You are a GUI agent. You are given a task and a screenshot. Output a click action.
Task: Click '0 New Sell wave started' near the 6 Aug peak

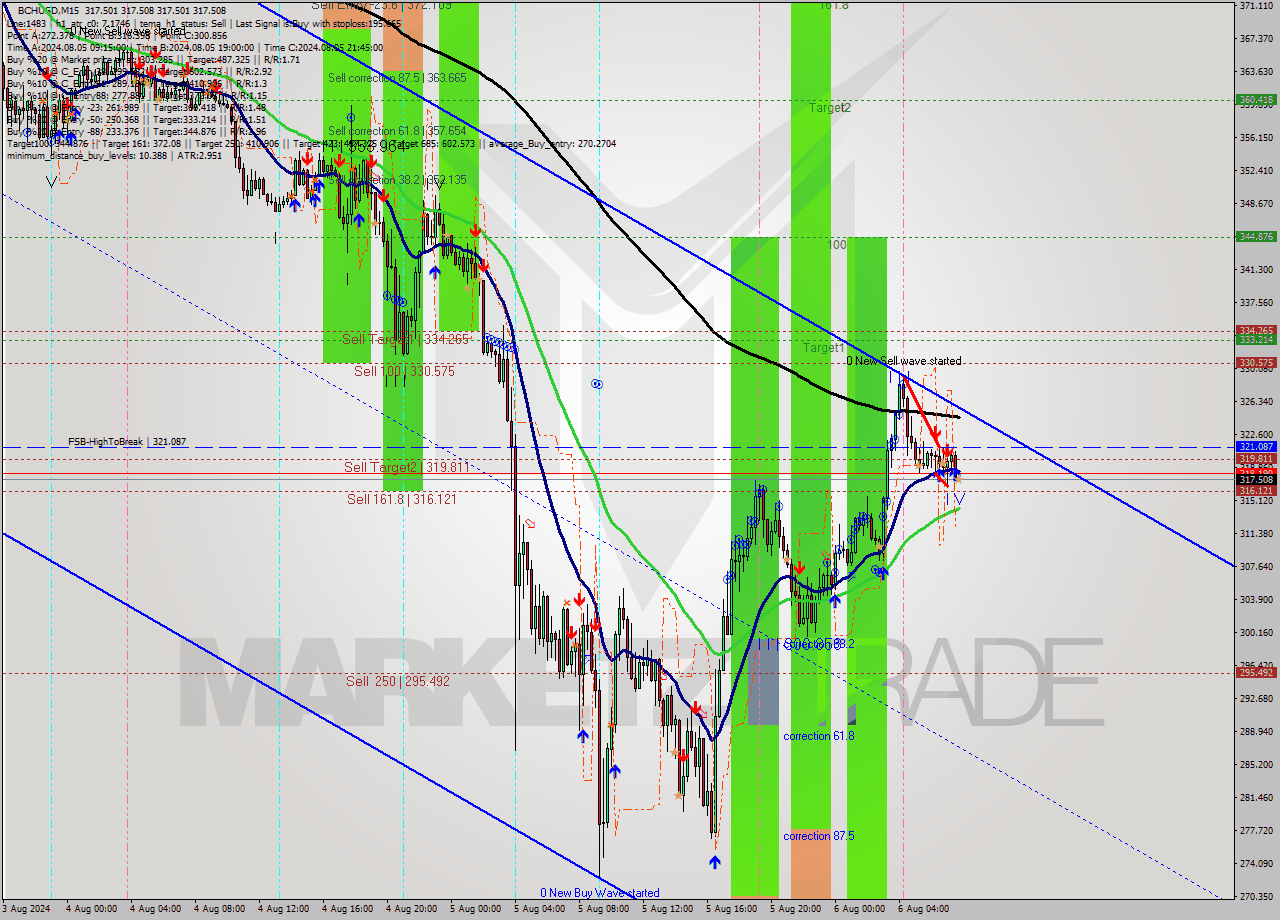pyautogui.click(x=904, y=361)
